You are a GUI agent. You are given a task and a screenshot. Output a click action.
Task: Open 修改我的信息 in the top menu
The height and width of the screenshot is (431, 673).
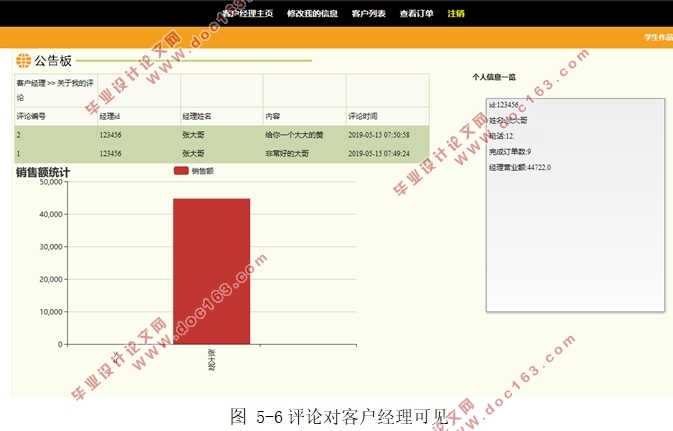(312, 14)
